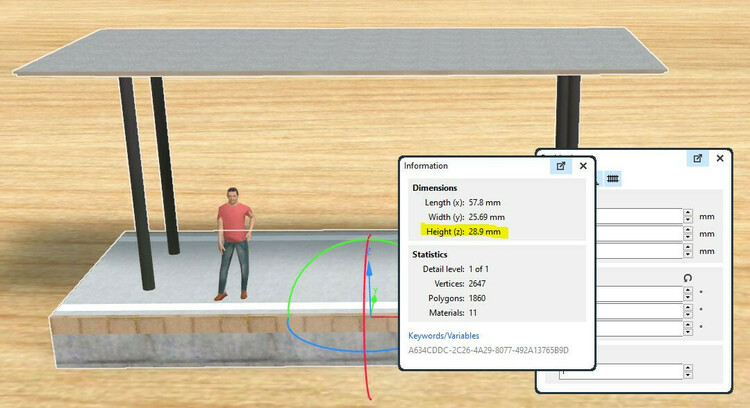Close the Information panel

click(583, 166)
